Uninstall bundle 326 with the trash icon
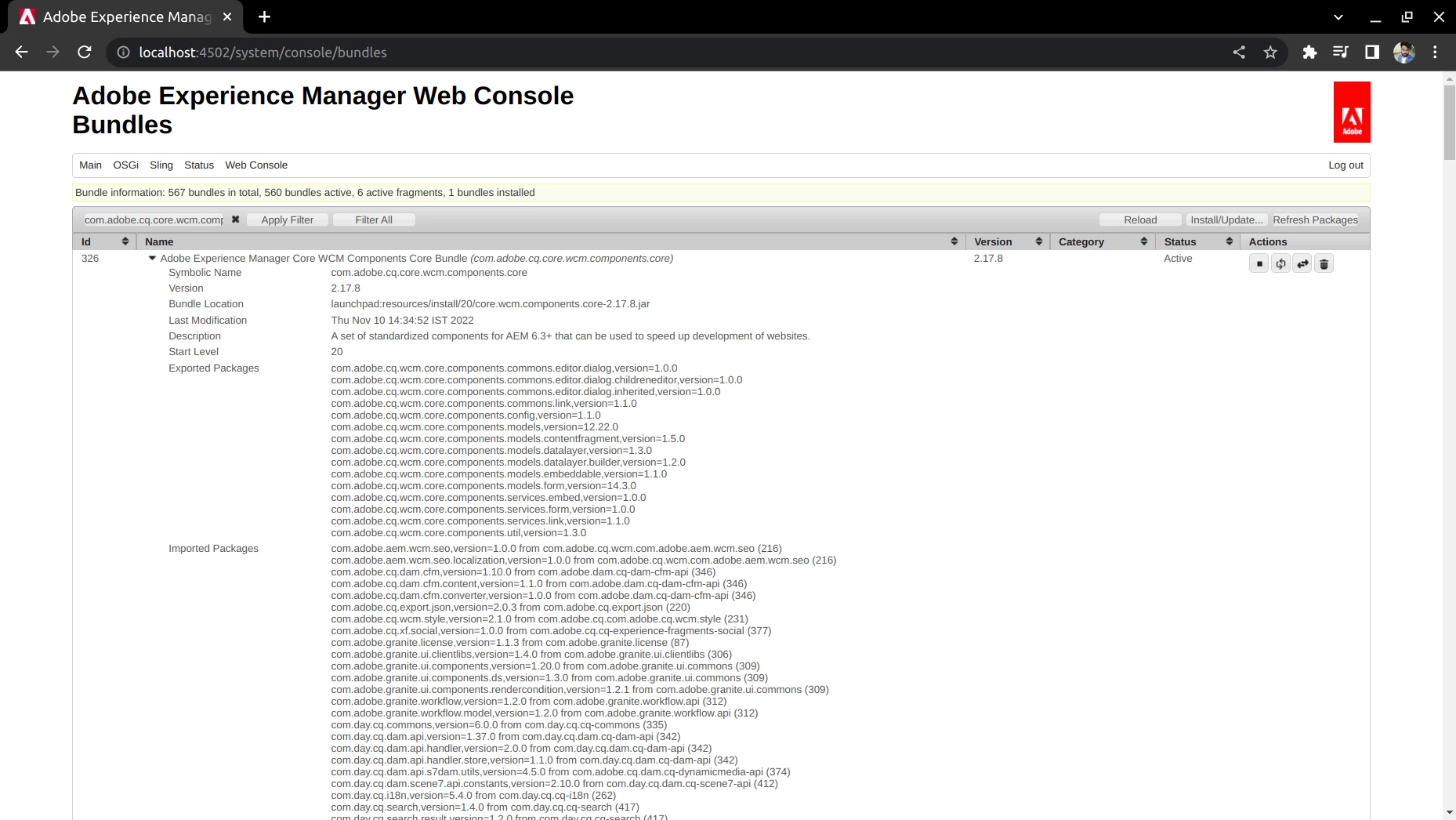 tap(1324, 264)
